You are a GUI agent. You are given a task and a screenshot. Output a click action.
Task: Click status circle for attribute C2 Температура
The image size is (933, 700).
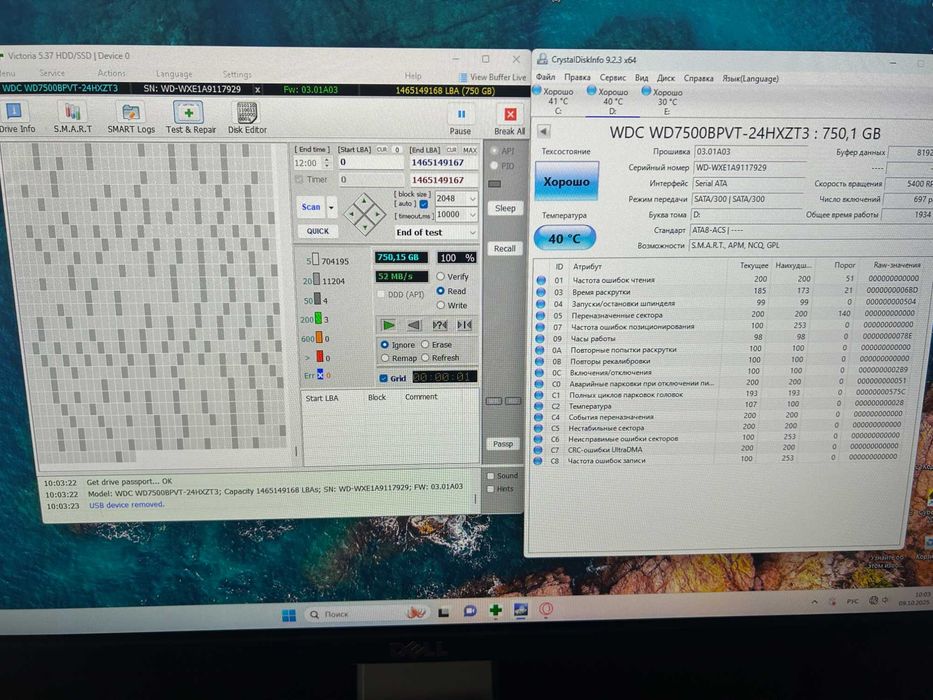coord(539,406)
